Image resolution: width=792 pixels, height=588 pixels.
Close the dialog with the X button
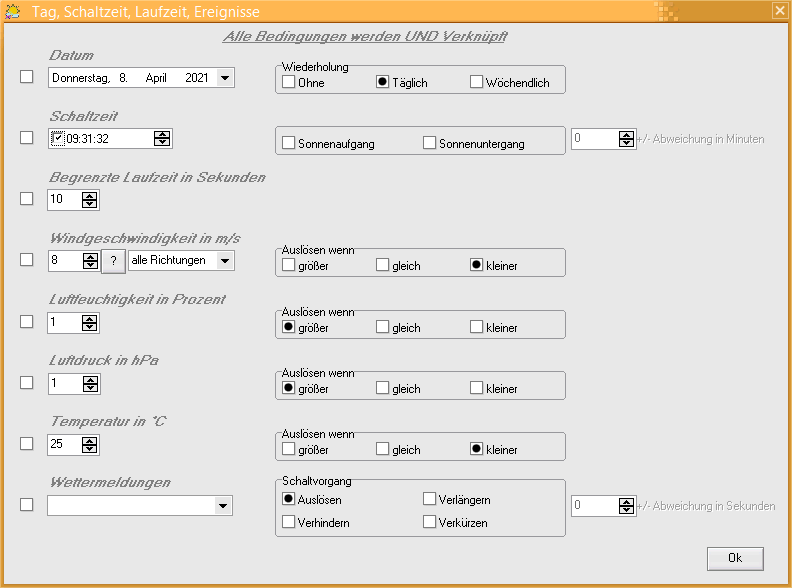point(780,11)
